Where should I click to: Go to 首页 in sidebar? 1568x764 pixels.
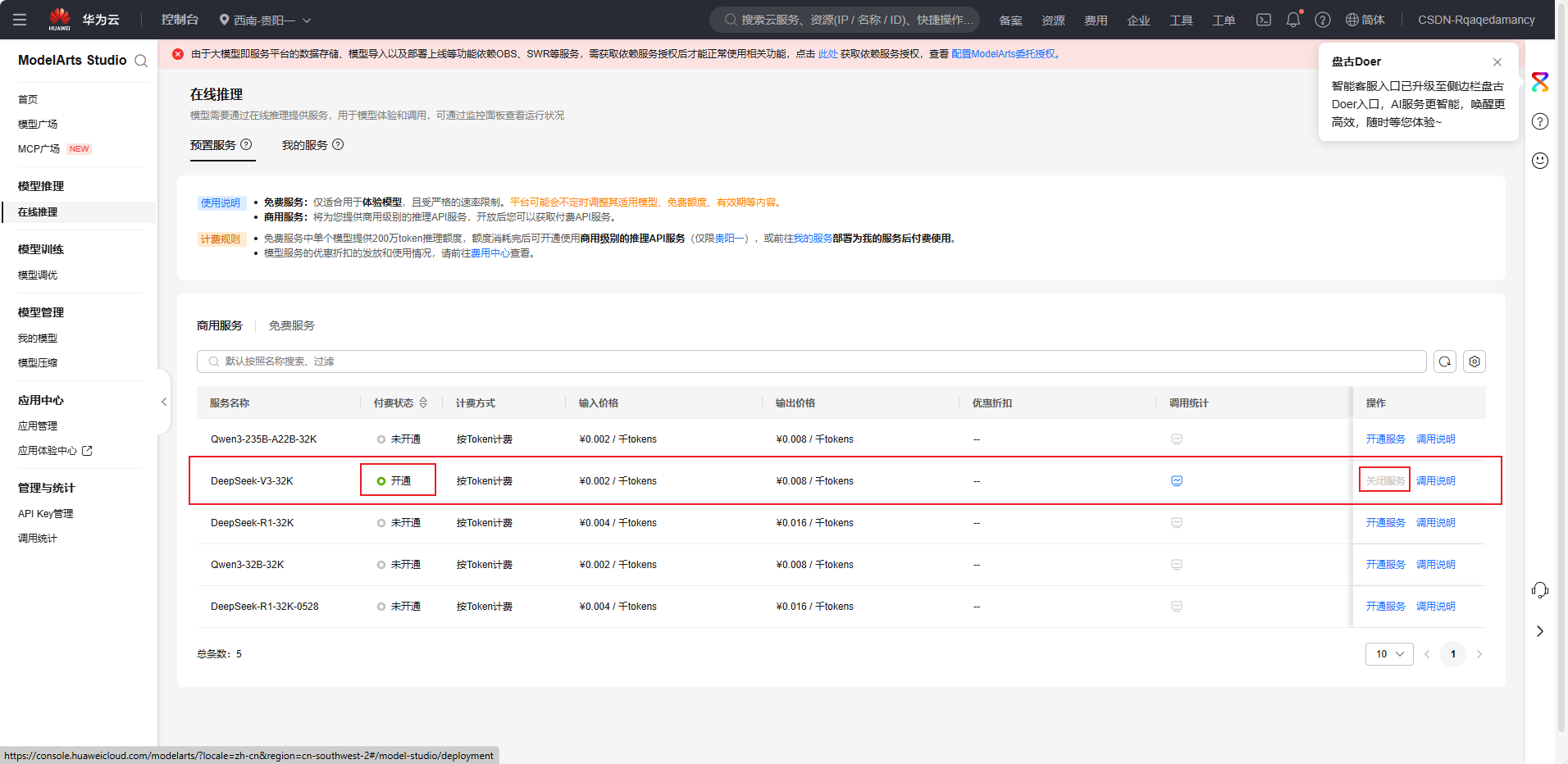click(x=28, y=99)
